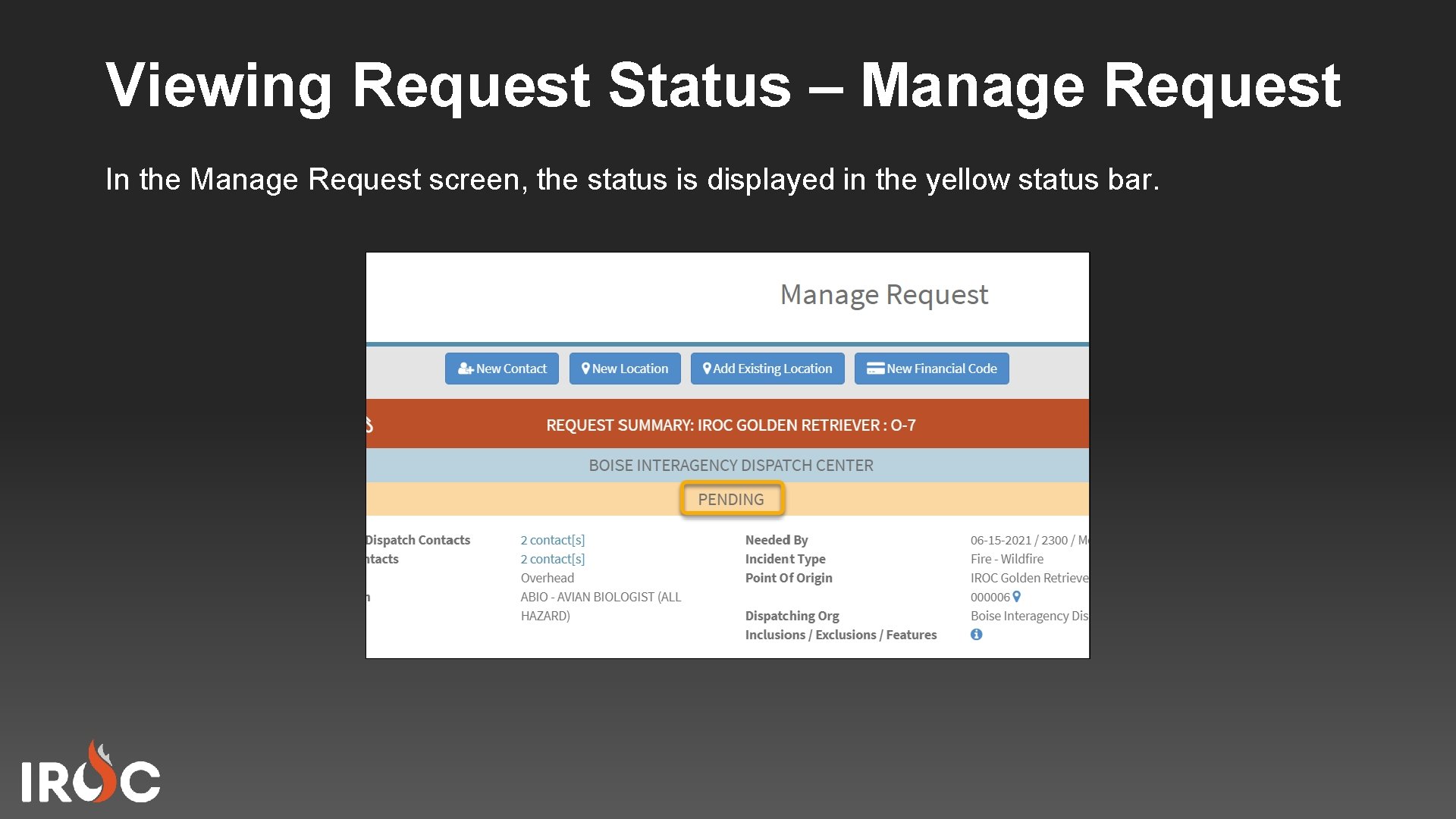This screenshot has height=819, width=1456.
Task: Click the location pin icon on New Location button
Action: click(x=586, y=369)
